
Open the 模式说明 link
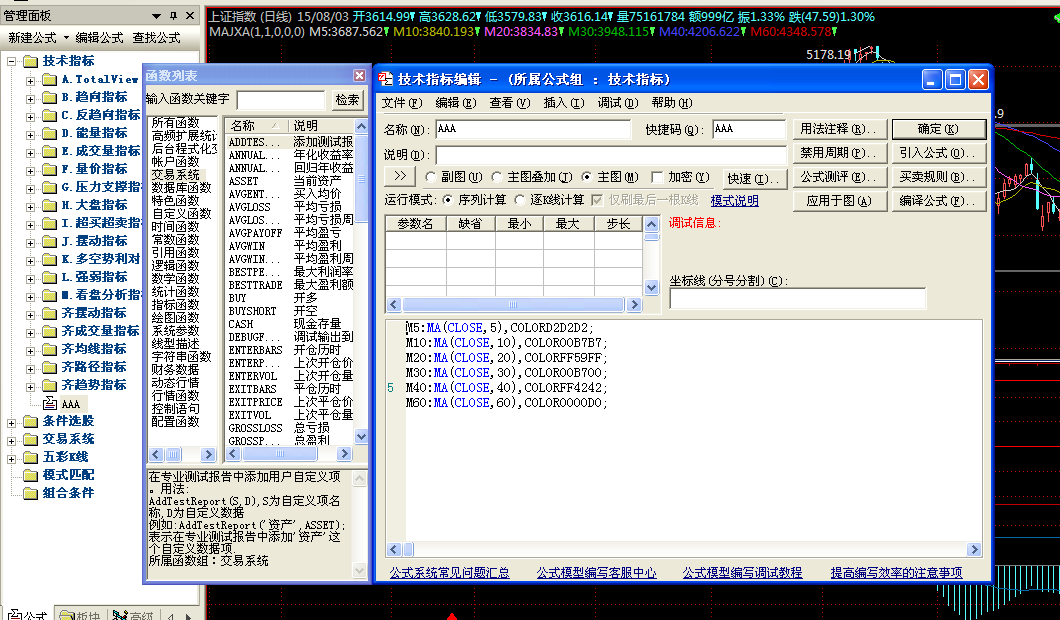click(x=734, y=201)
